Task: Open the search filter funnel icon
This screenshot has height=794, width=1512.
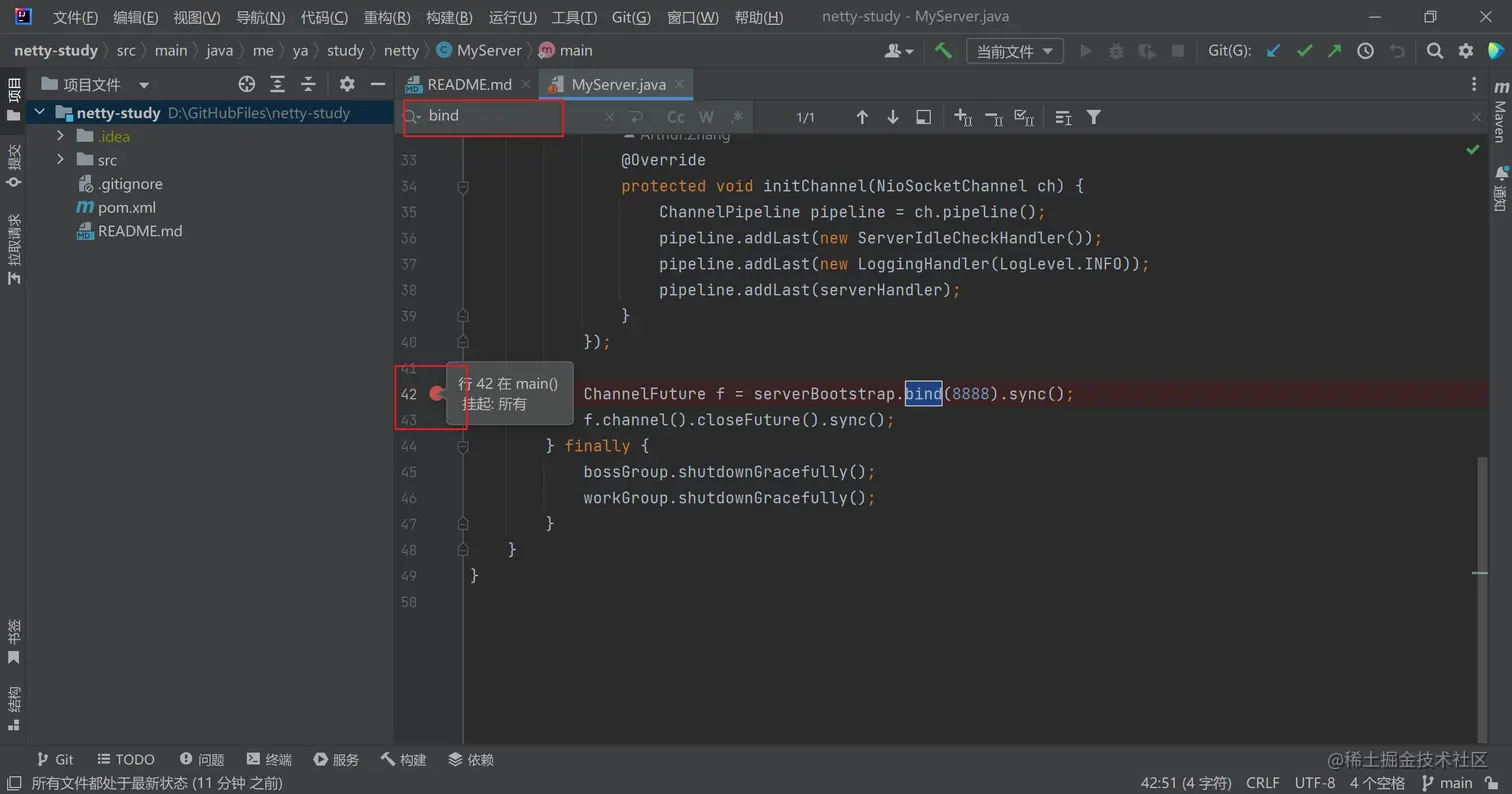Action: click(x=1094, y=118)
